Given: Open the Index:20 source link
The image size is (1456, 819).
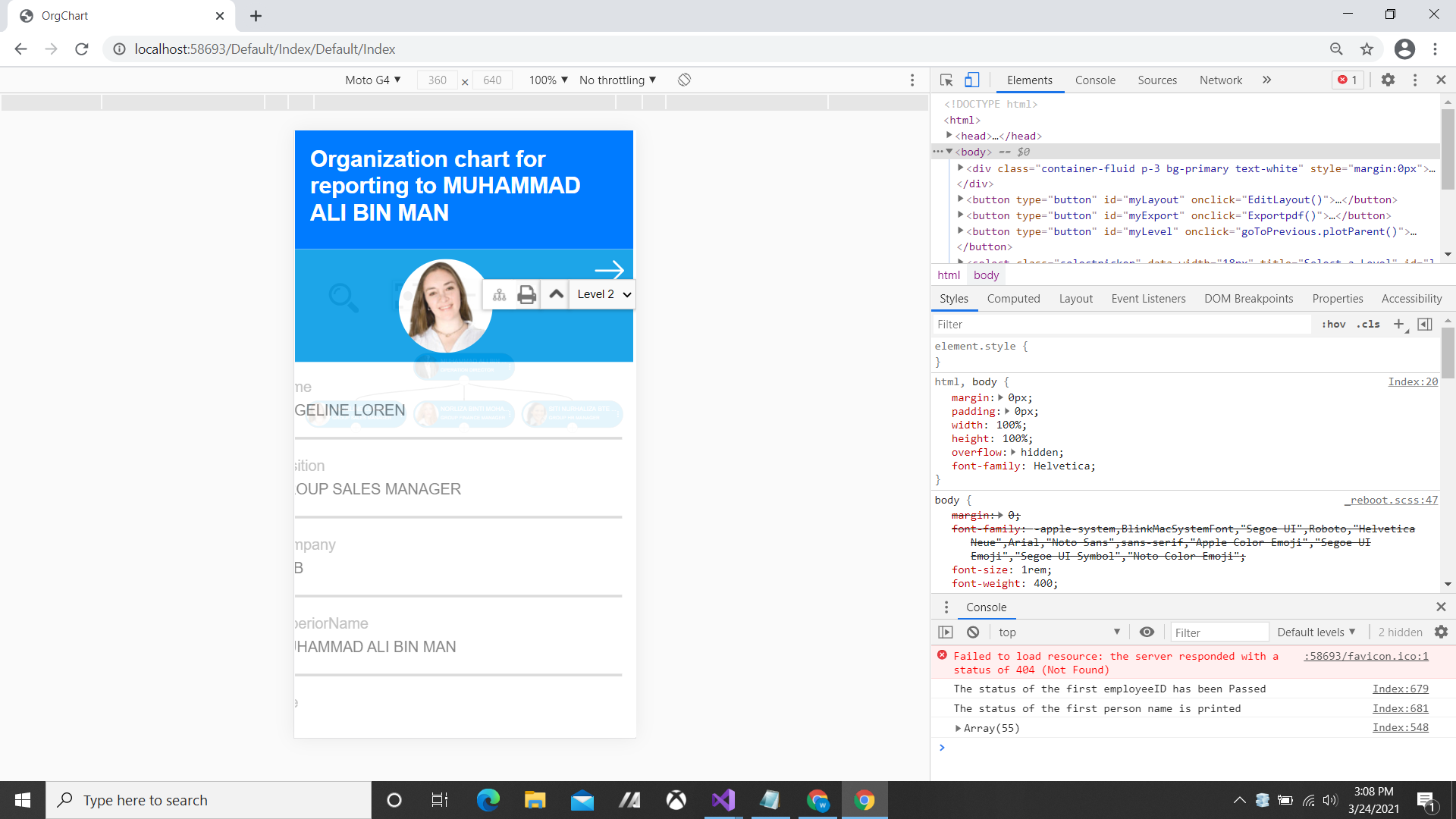Looking at the screenshot, I should 1413,381.
